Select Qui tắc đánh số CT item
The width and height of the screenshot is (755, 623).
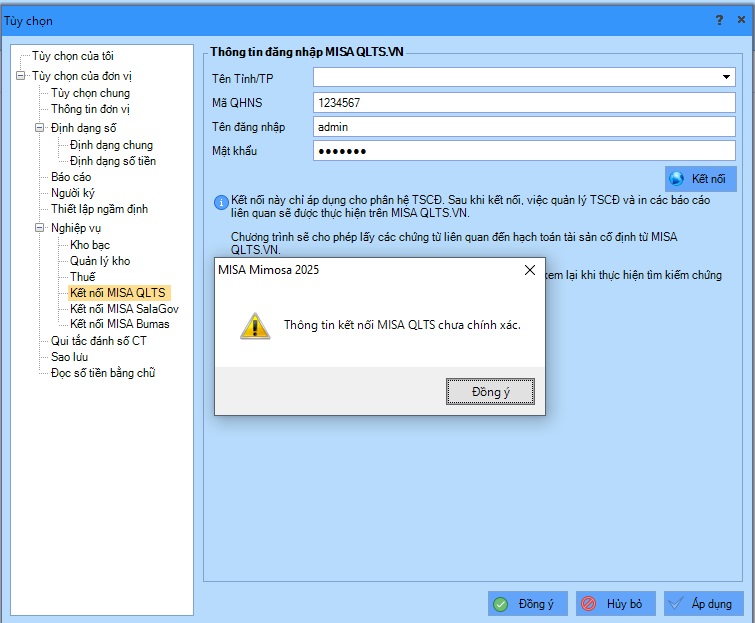point(98,341)
